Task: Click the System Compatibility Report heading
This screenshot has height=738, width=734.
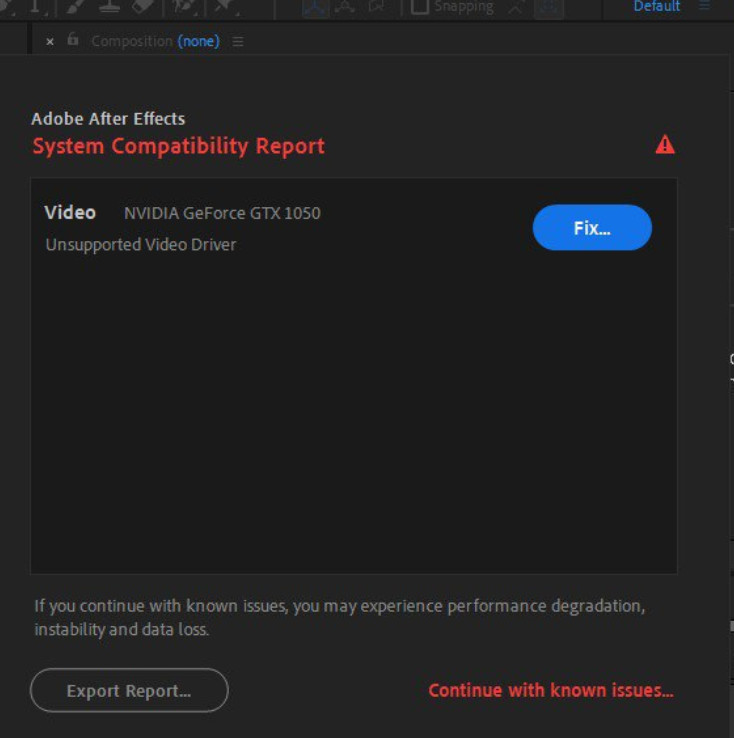Action: (178, 146)
